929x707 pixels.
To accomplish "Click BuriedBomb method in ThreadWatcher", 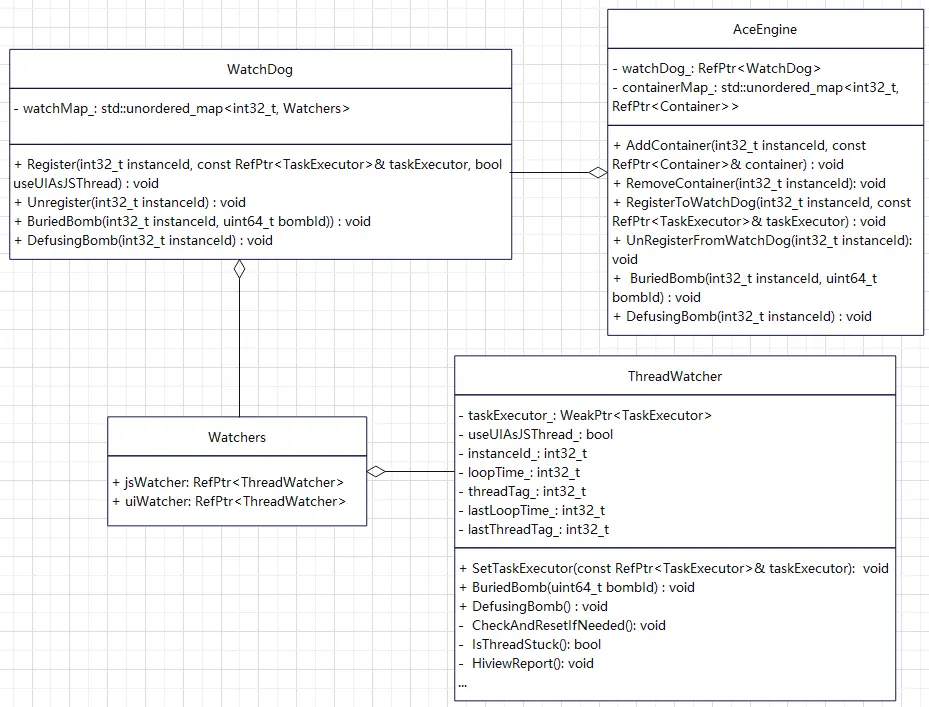I will point(576,587).
